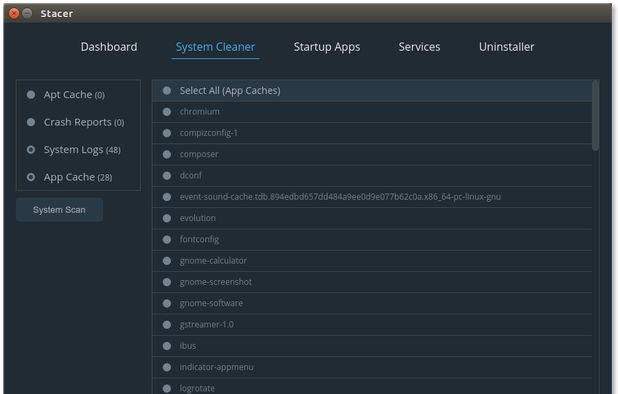
Task: Click the cache list scrollbar thumb
Action: 596,115
